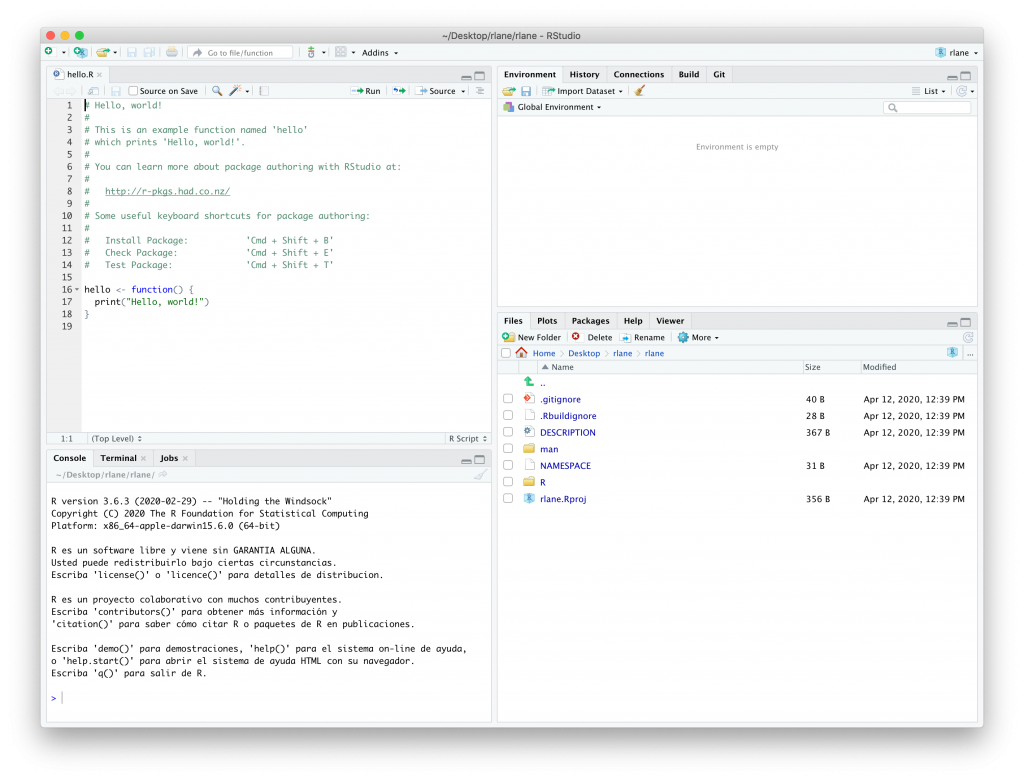The height and width of the screenshot is (781, 1024).
Task: Switch to the Packages tab
Action: (590, 321)
